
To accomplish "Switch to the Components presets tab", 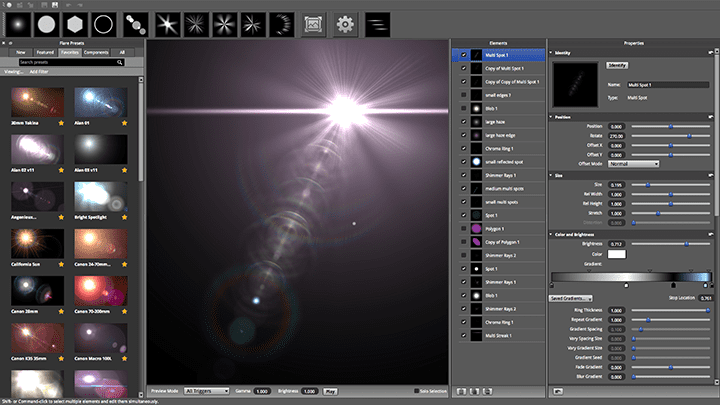I will coord(96,51).
